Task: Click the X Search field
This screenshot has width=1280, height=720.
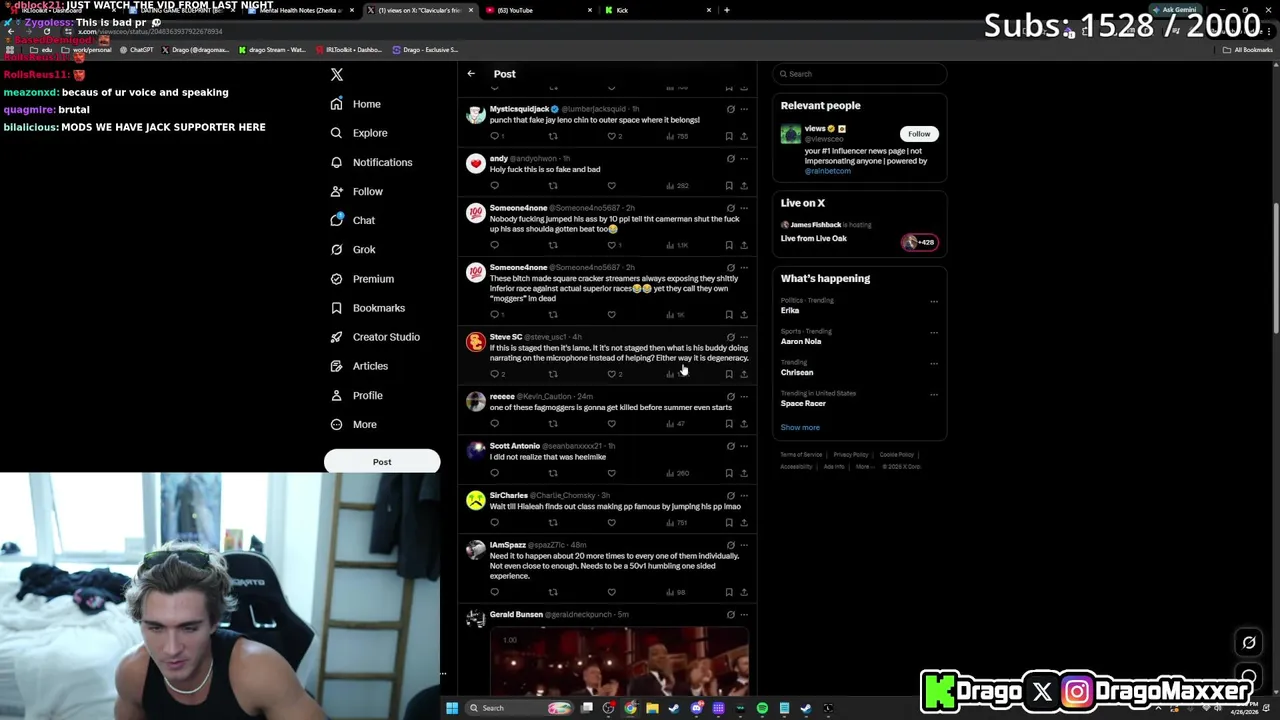Action: (x=860, y=74)
